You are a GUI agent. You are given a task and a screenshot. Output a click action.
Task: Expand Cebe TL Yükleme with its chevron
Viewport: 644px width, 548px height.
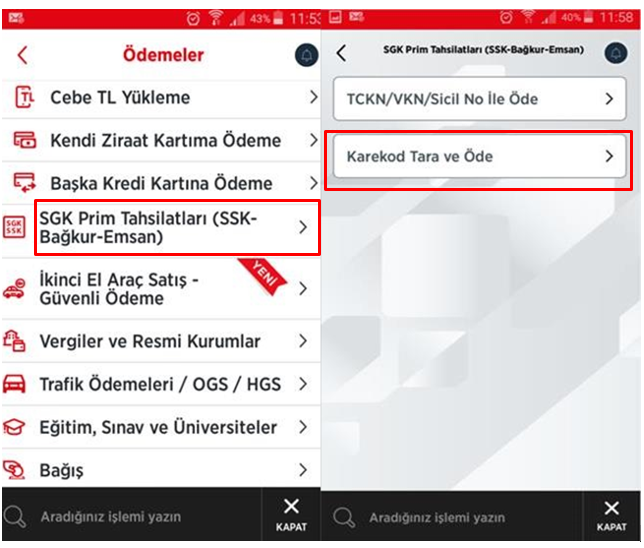click(x=313, y=97)
